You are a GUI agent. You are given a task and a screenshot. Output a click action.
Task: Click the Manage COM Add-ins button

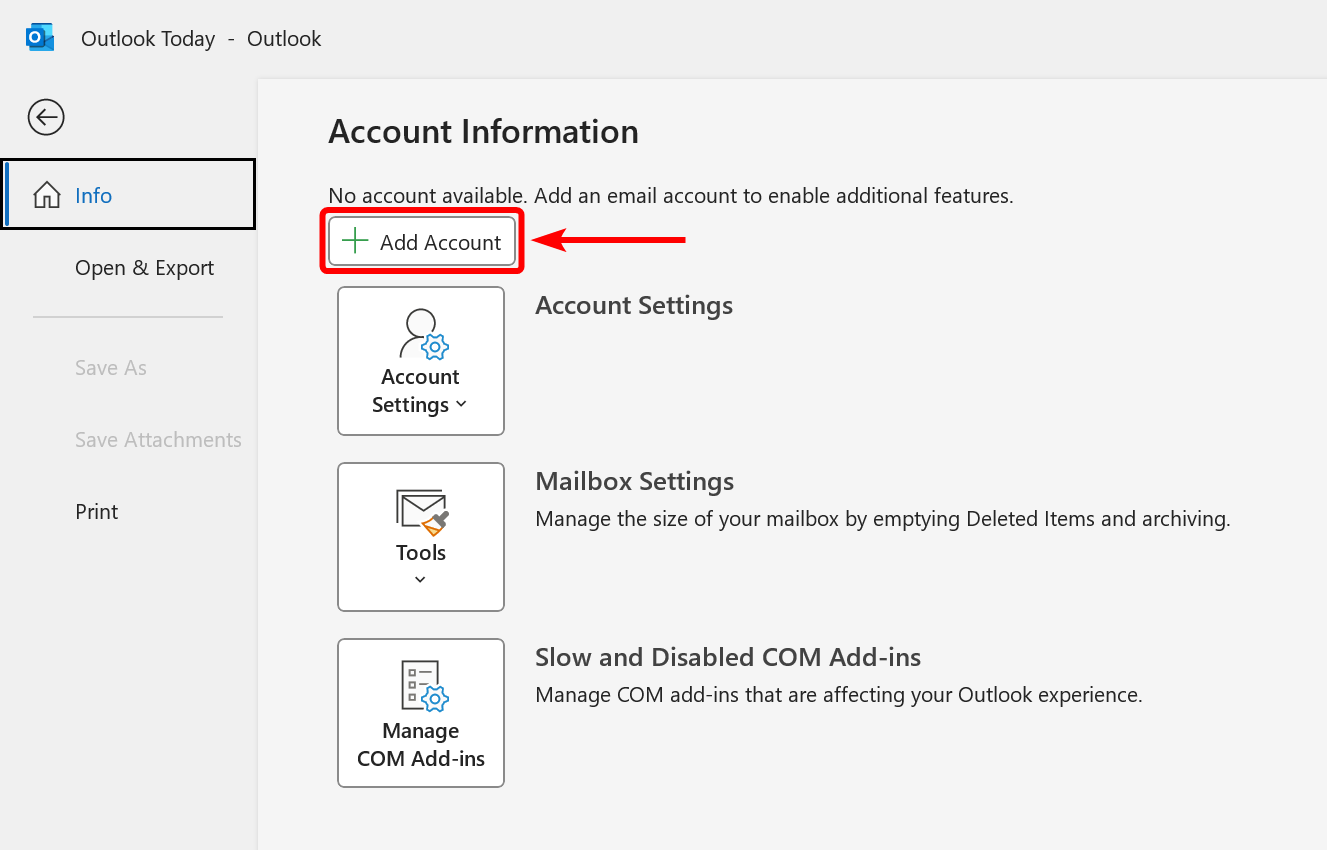[421, 713]
